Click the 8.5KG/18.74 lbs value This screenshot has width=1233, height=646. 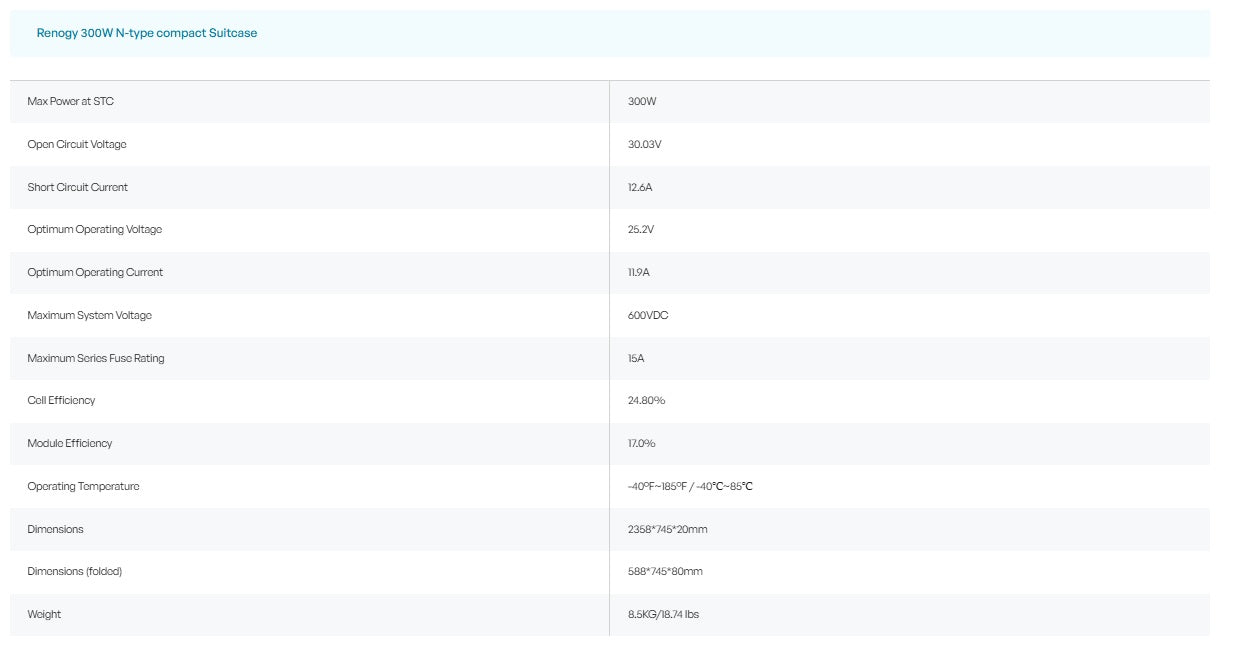coord(664,614)
